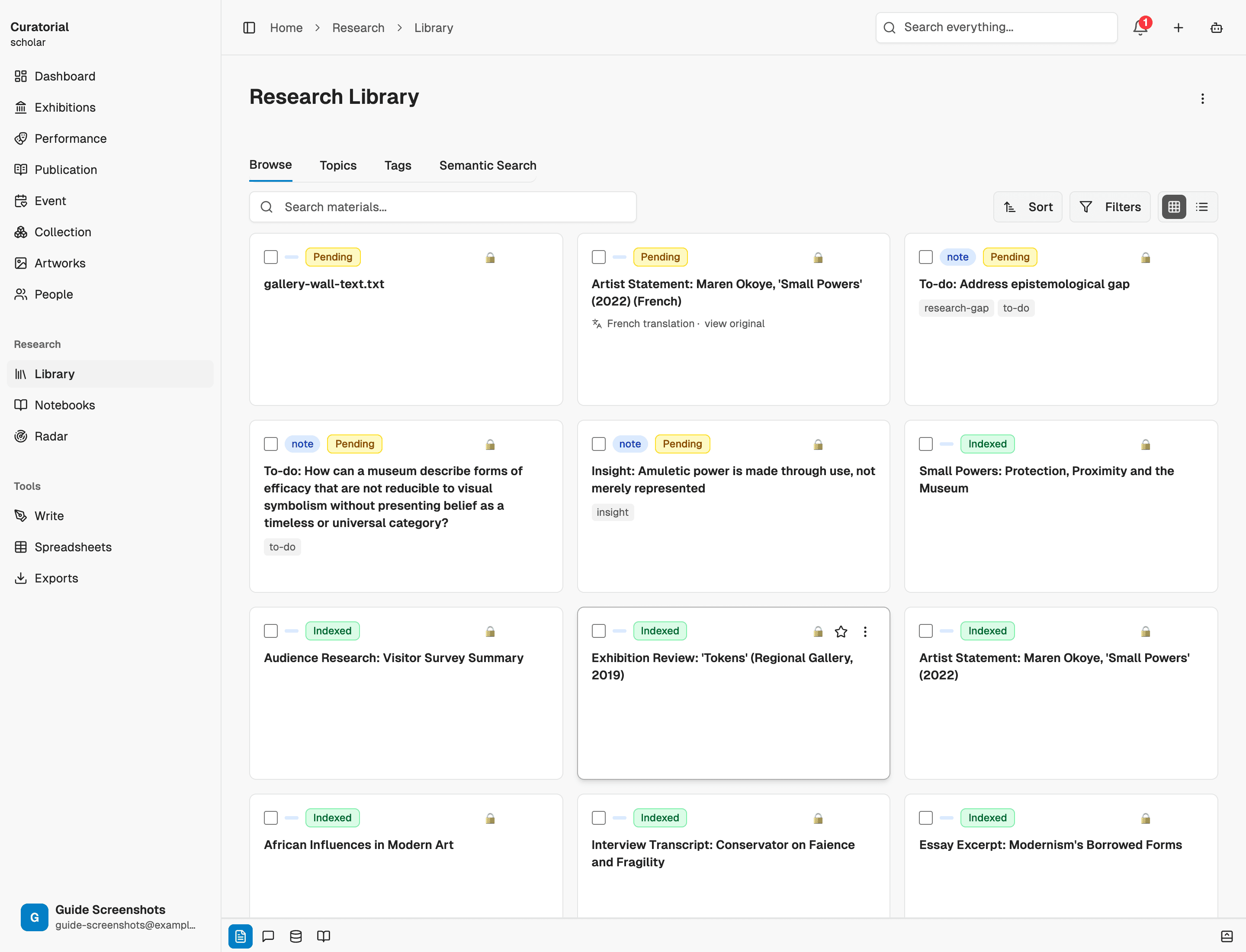Open Radar in the sidebar
Image resolution: width=1246 pixels, height=952 pixels.
(x=110, y=436)
